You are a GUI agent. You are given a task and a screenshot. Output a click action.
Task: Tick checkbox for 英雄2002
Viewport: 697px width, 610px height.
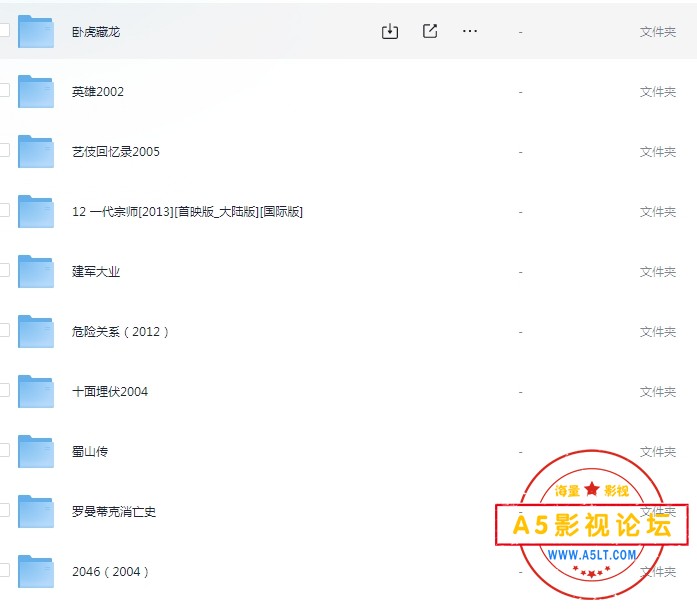[x=4, y=90]
